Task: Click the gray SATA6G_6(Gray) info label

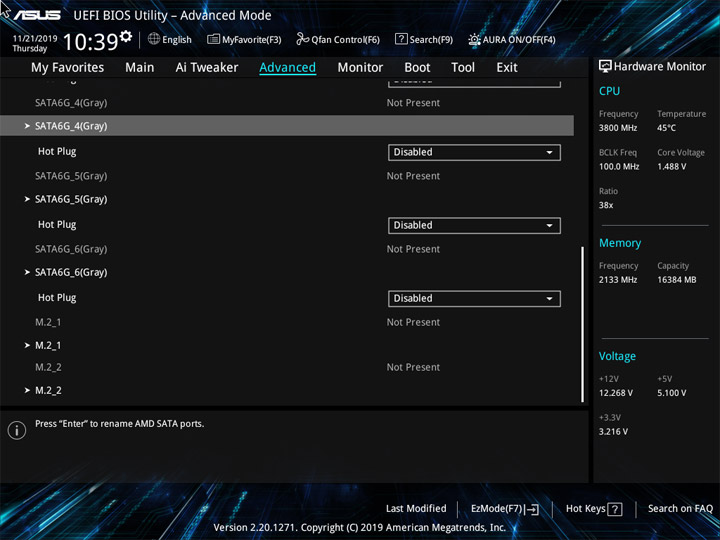Action: 71,249
